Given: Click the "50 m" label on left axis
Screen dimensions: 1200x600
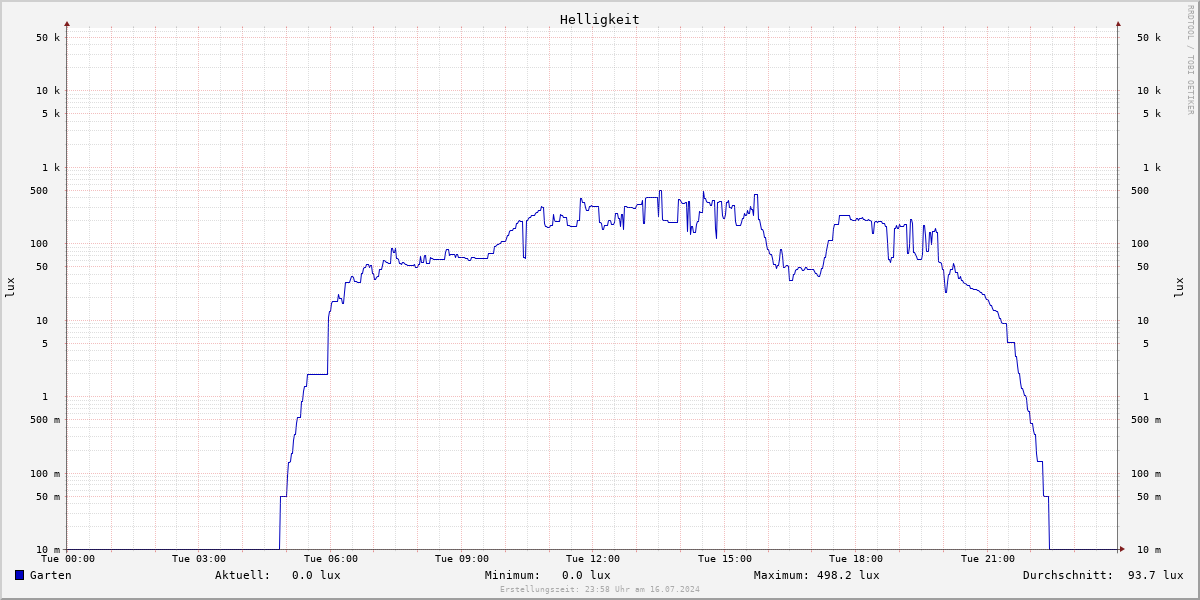Looking at the screenshot, I should coord(48,497).
